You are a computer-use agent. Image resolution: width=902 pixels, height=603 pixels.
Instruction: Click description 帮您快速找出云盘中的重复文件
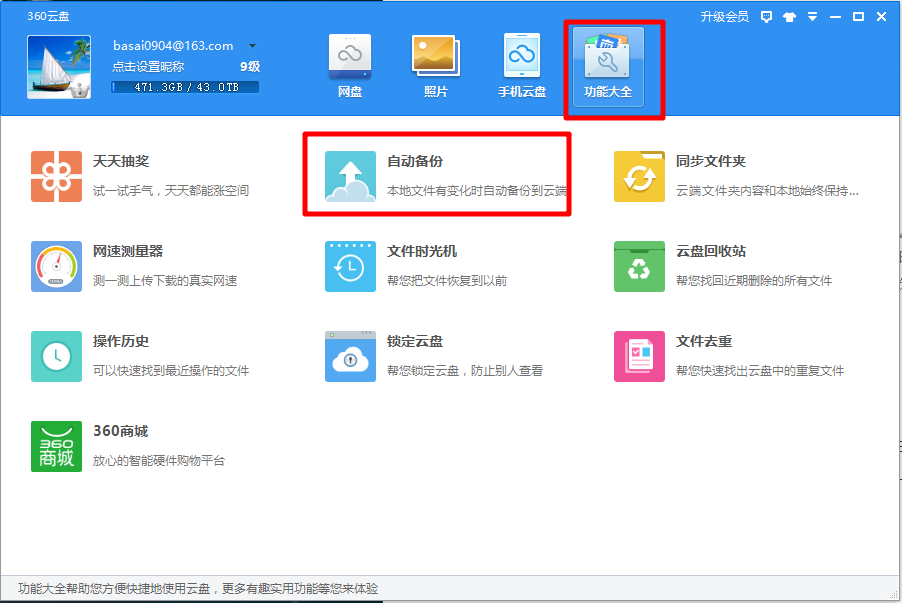pos(760,371)
